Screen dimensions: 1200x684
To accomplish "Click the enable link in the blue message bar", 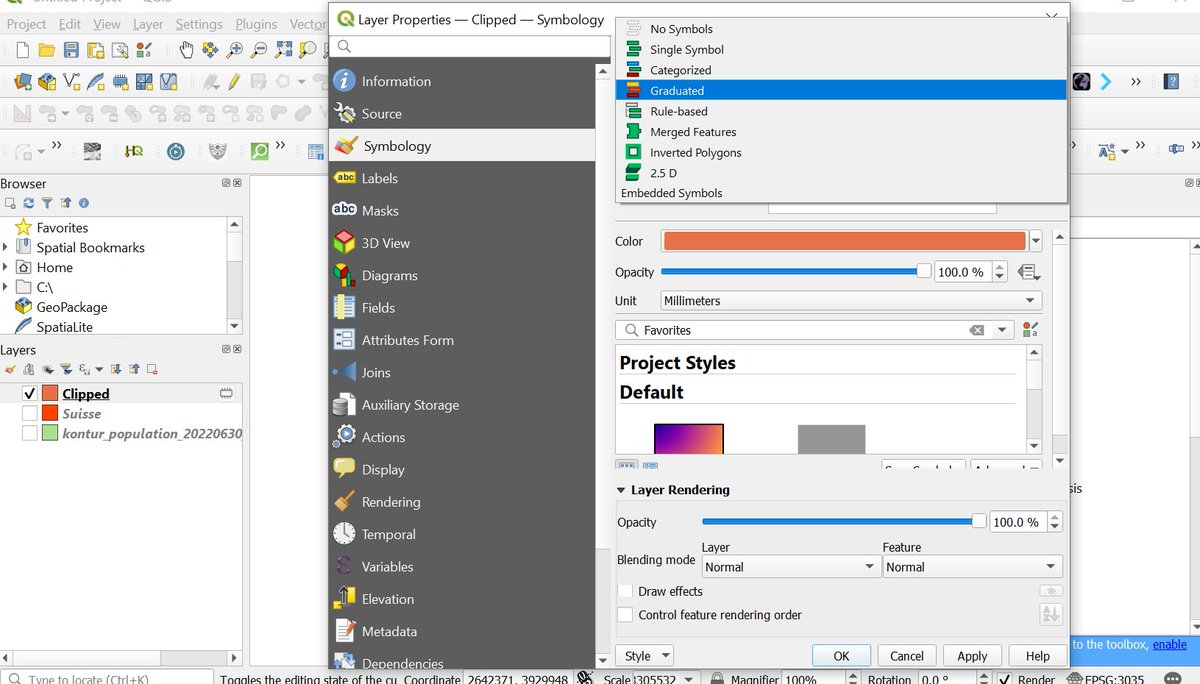I will [1170, 644].
